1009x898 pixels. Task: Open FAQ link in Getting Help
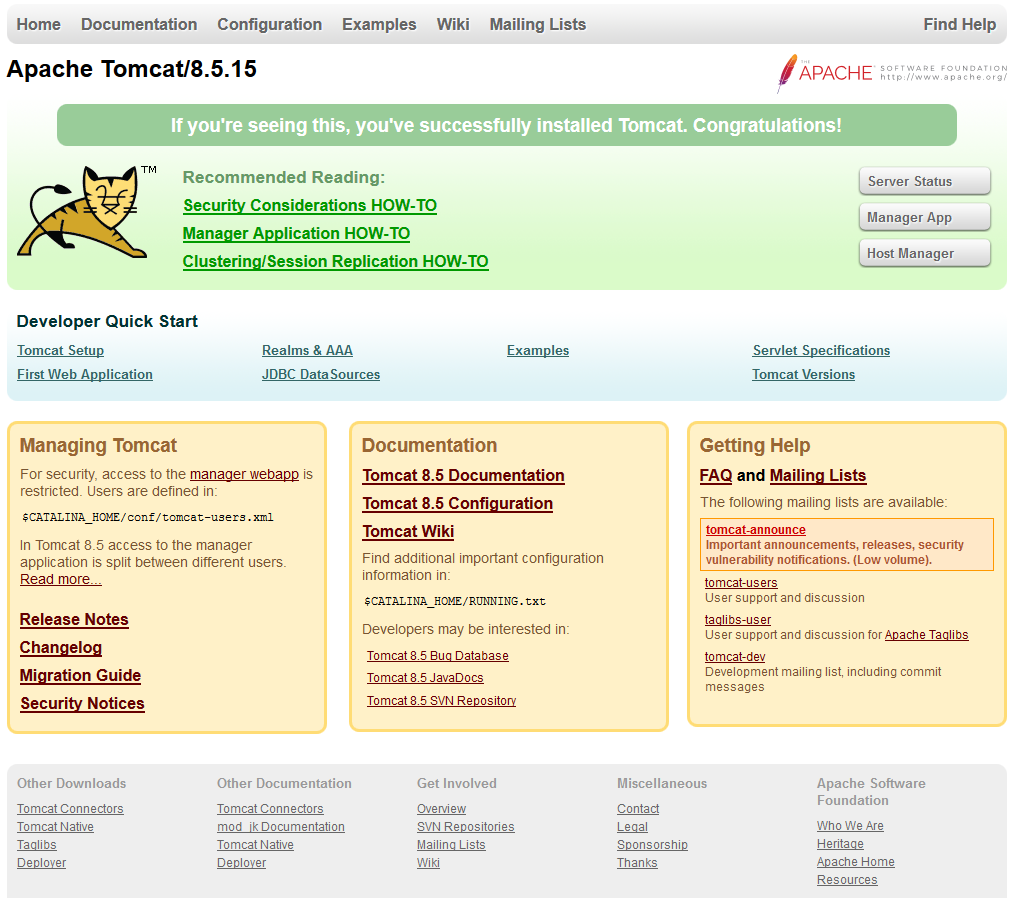pyautogui.click(x=716, y=475)
